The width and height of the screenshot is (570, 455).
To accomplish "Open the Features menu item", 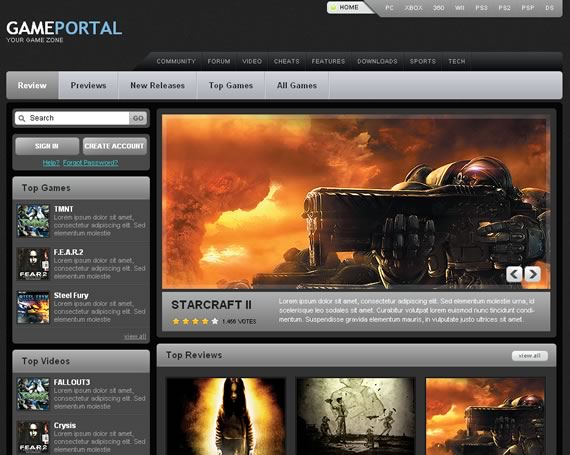I will tap(328, 61).
